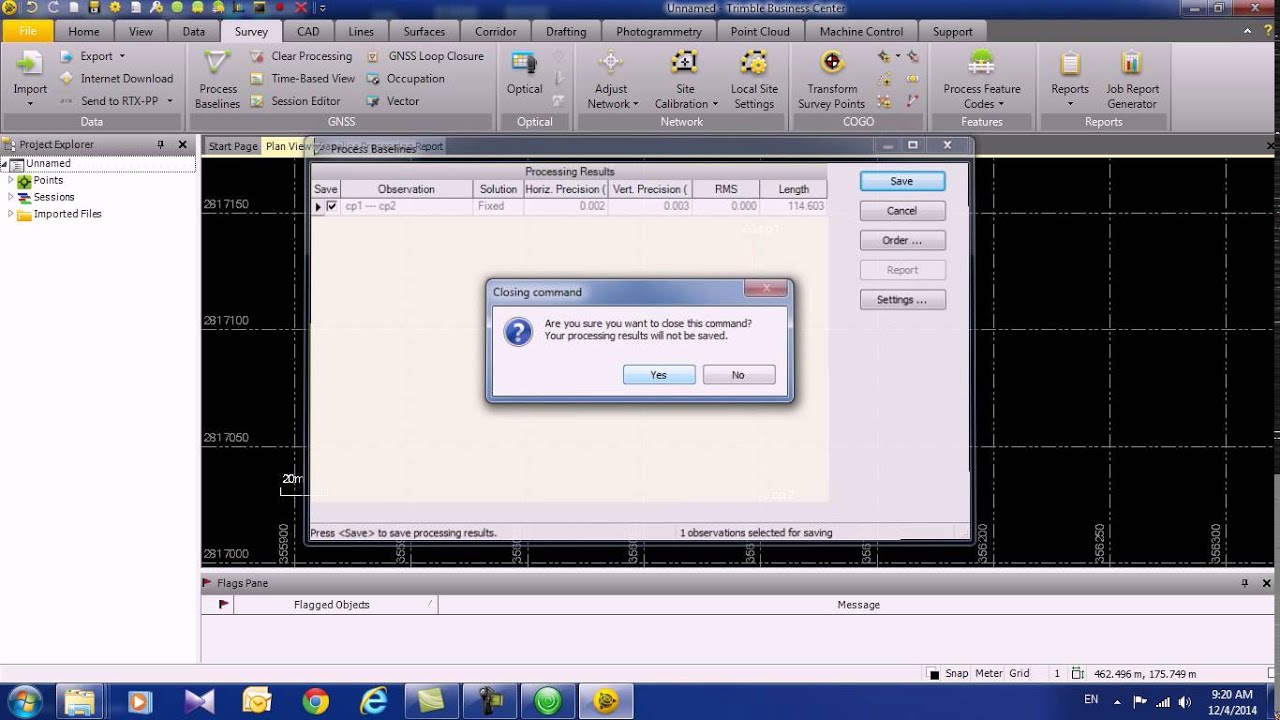This screenshot has width=1280, height=720.
Task: Click the flag icon in Flags Pane header
Action: 223,604
